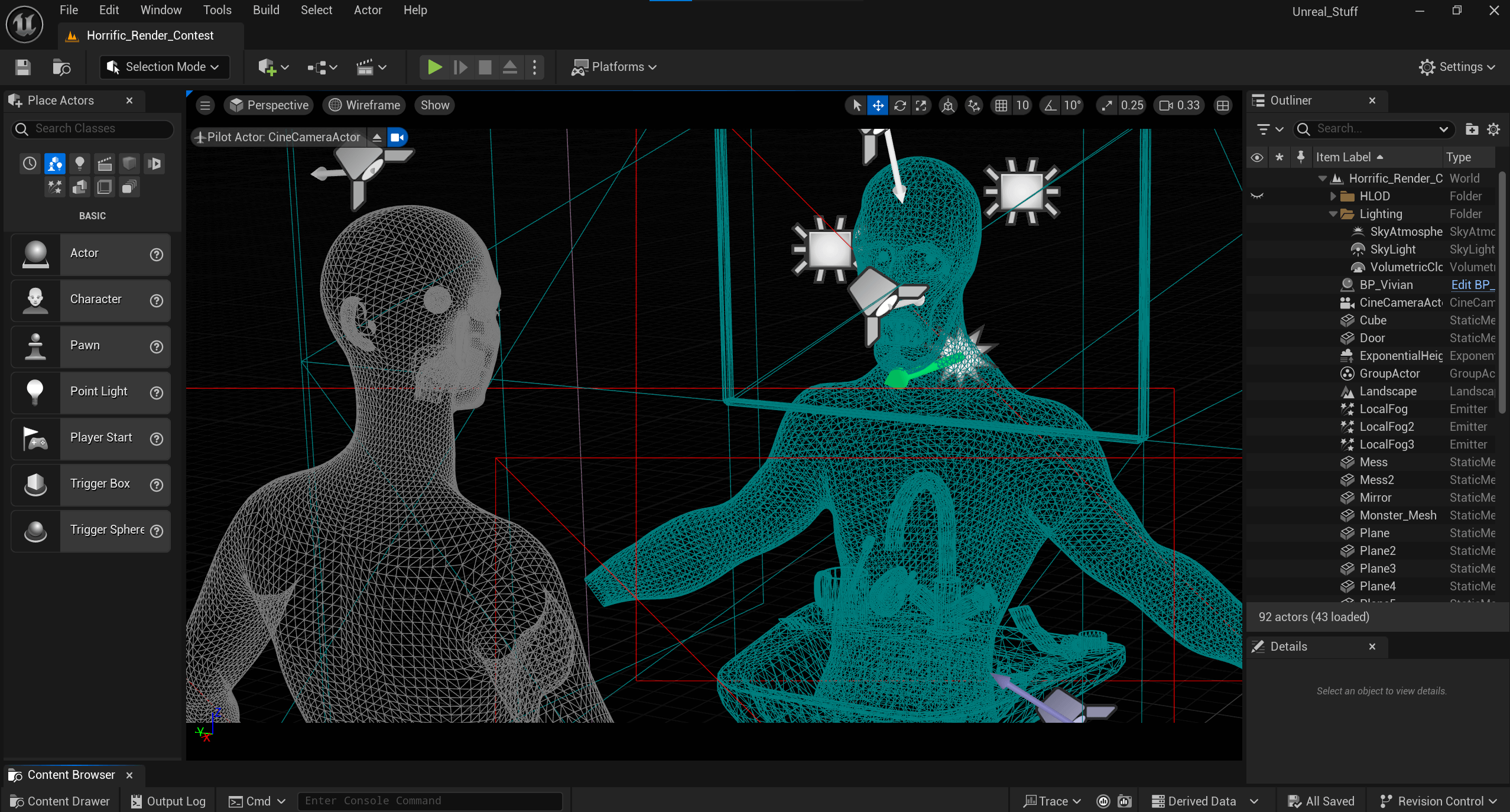Click the Enter Console Command field
Image resolution: width=1510 pixels, height=812 pixels.
pyautogui.click(x=430, y=801)
